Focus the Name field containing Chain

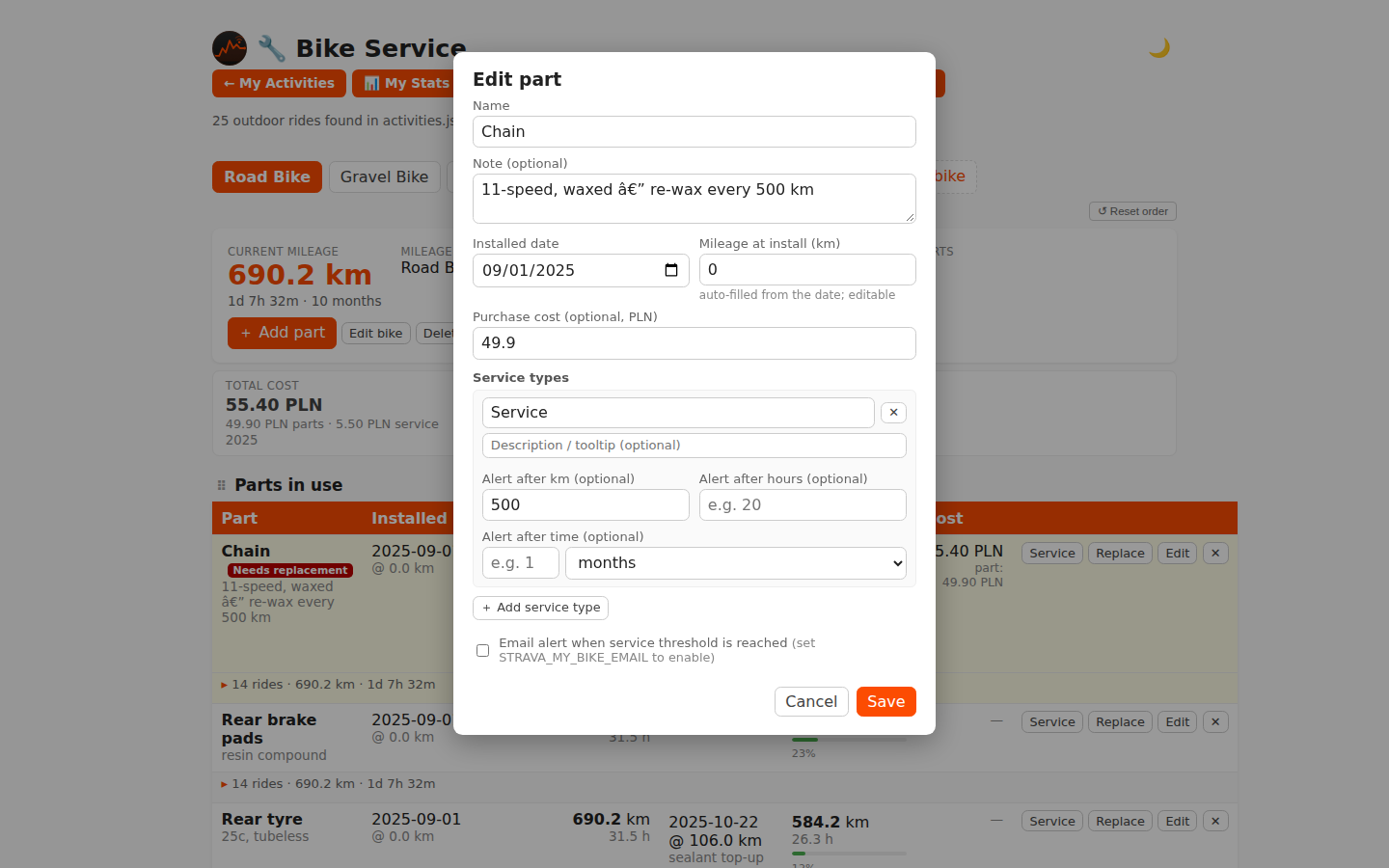[x=694, y=132]
